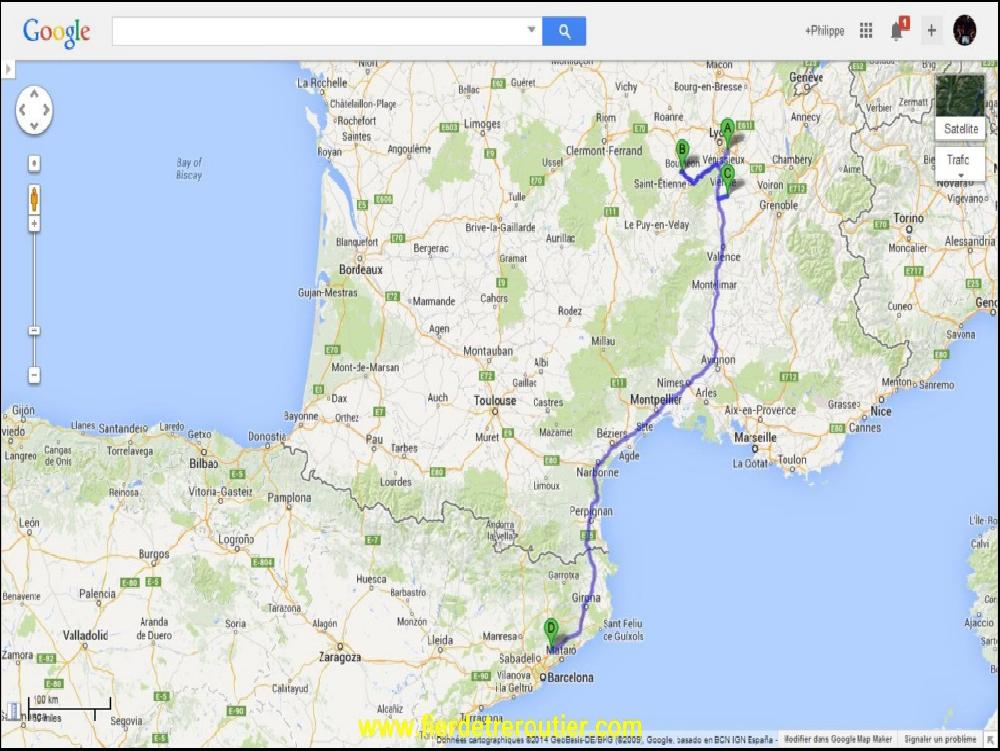Click the plus share button in header
The image size is (1000, 751).
click(931, 31)
